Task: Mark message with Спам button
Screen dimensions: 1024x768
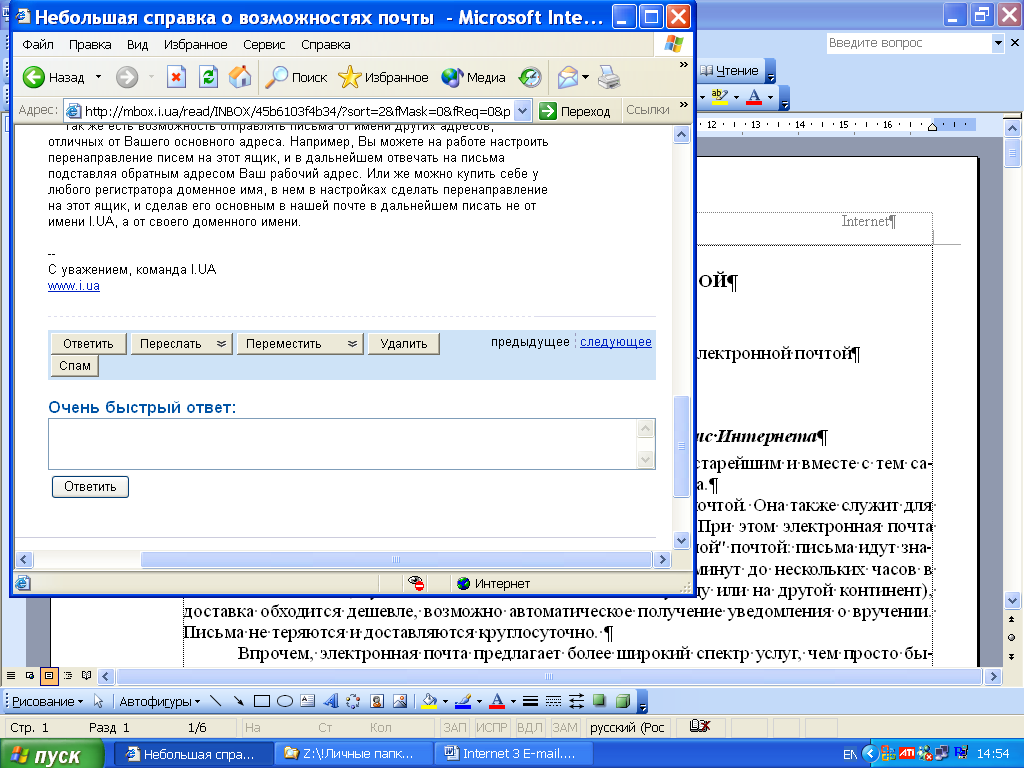Action: 74,366
